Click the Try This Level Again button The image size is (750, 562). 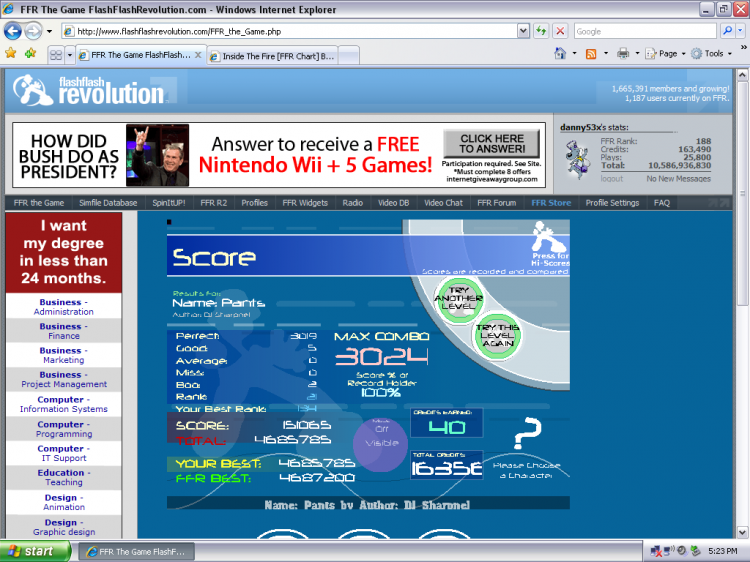(497, 335)
